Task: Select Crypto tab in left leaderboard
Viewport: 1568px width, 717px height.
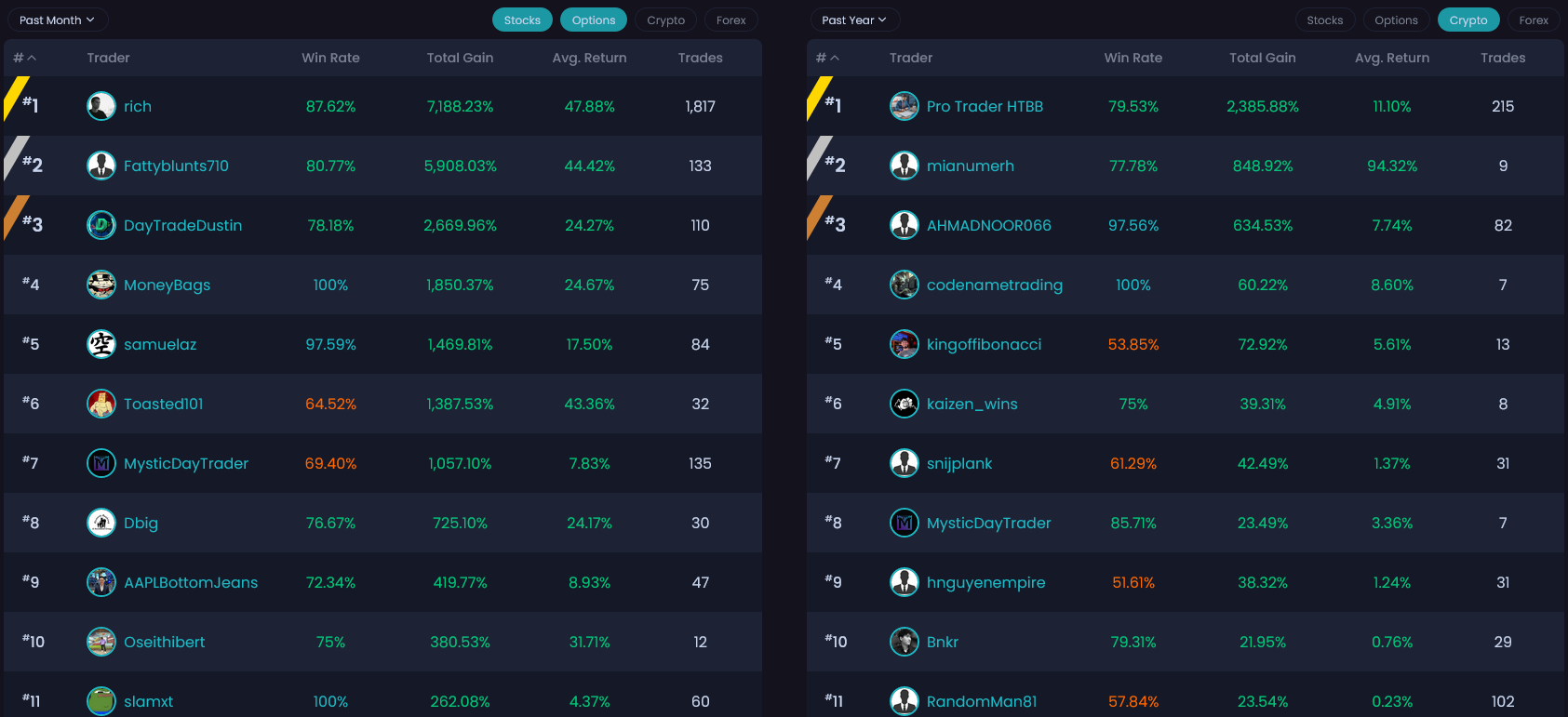Action: 665,20
